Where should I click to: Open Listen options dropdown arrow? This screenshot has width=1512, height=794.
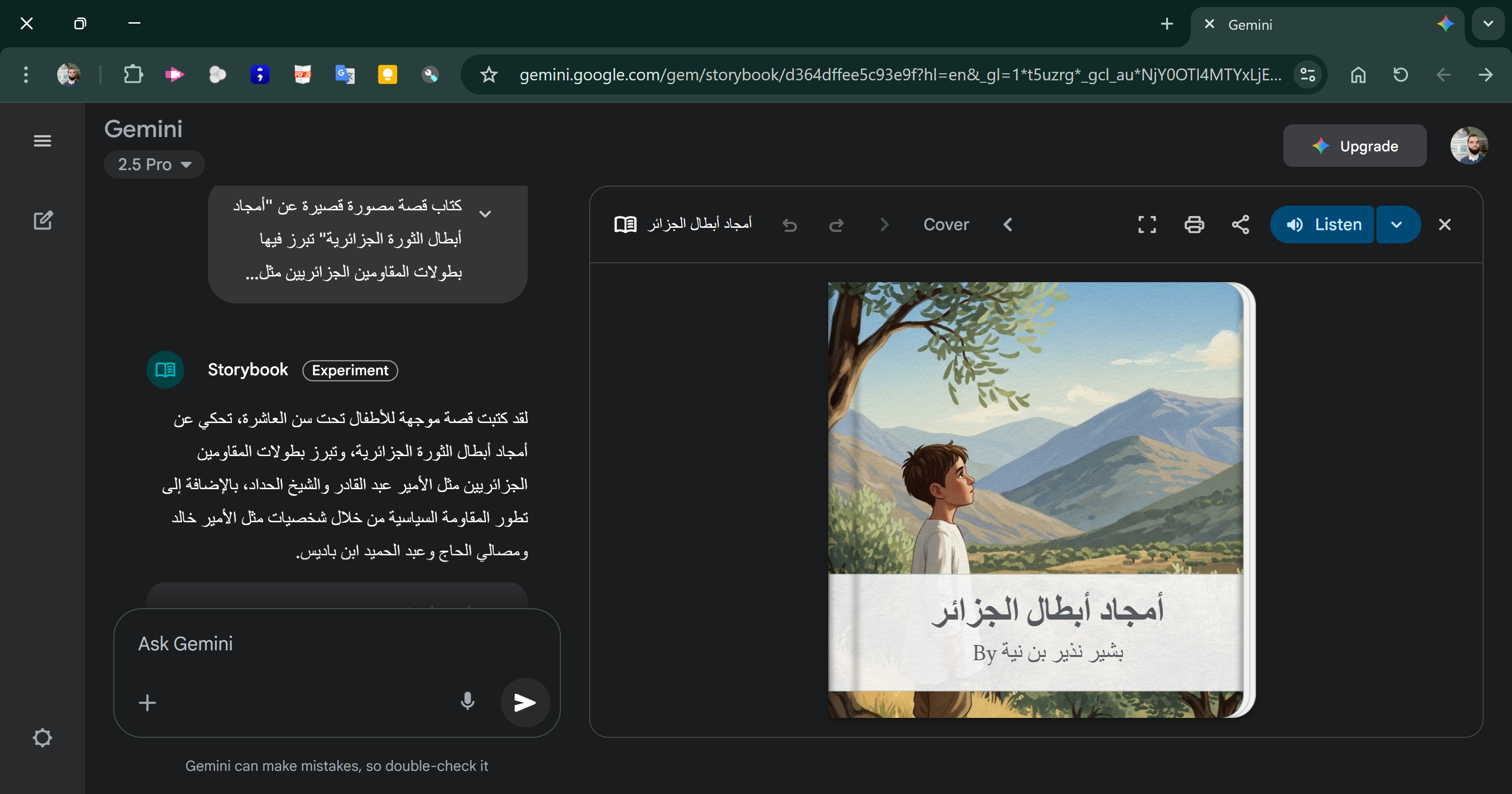[1397, 224]
